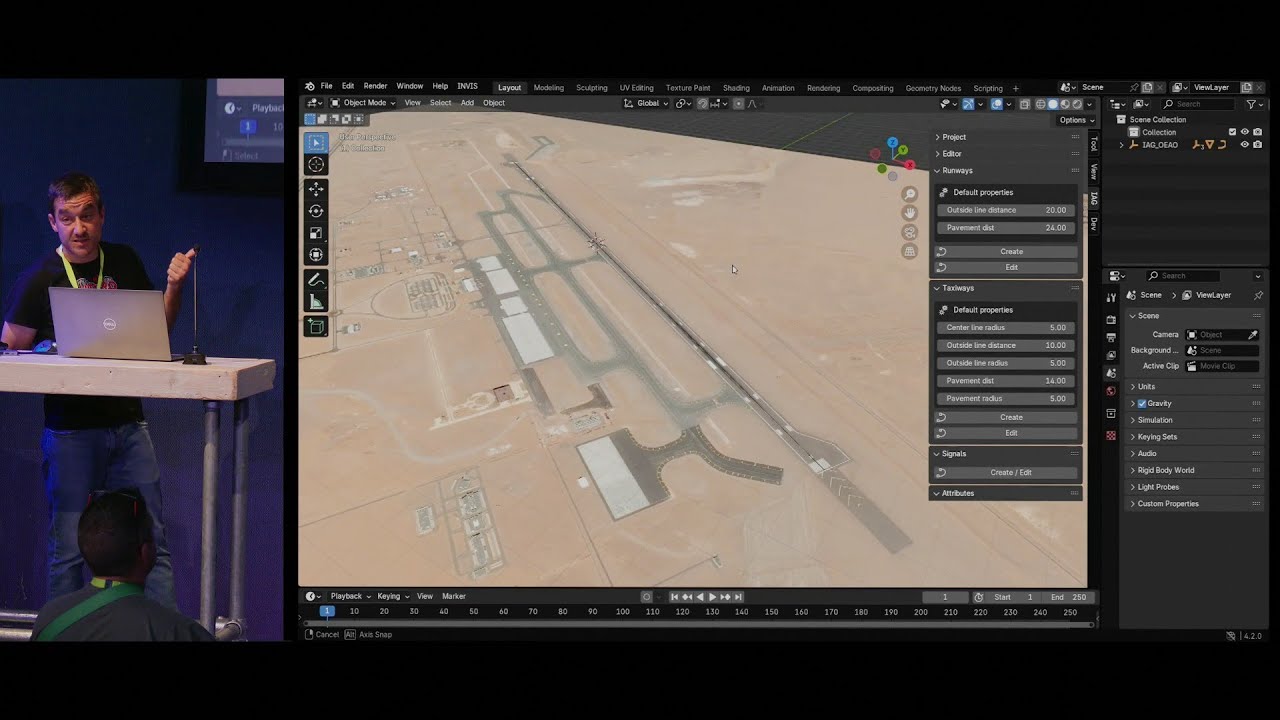Hide IAG_OEAO via eye icon
Viewport: 1280px width, 720px height.
click(1245, 144)
